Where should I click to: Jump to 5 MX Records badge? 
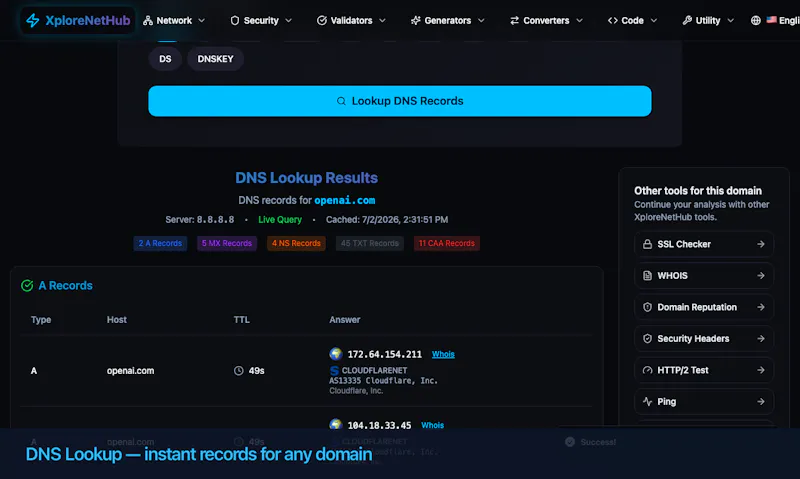pyautogui.click(x=227, y=243)
